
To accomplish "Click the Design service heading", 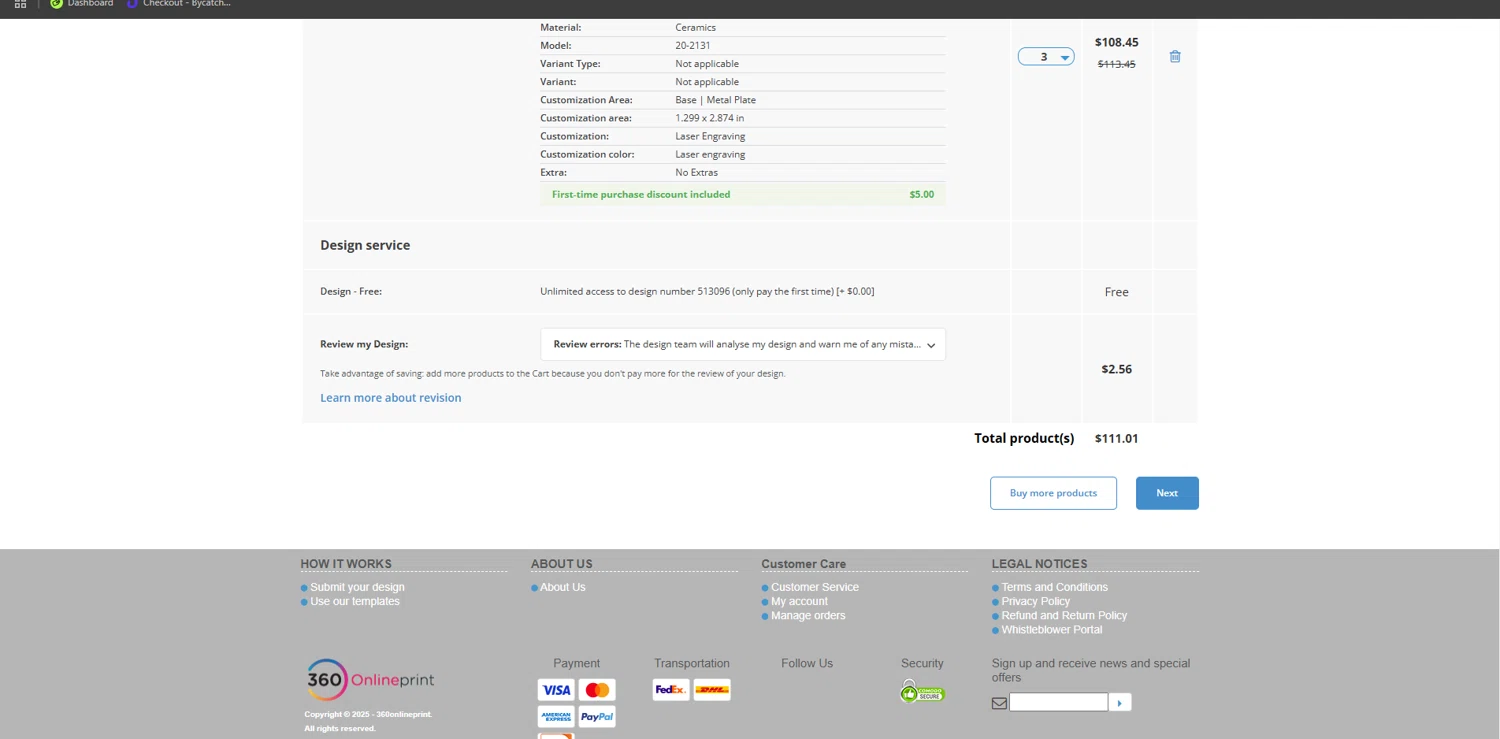I will click(x=365, y=245).
